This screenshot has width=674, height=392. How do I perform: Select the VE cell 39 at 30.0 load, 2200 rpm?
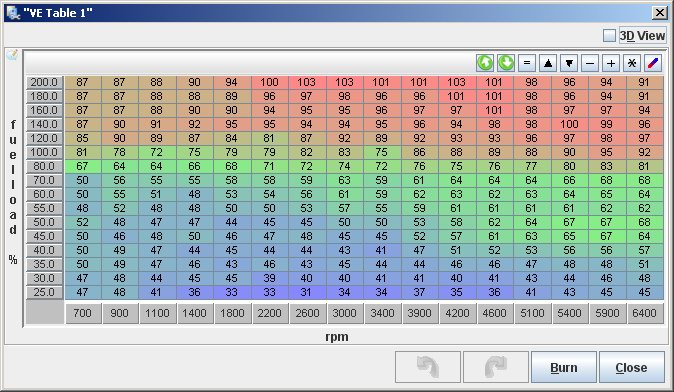pyautogui.click(x=270, y=278)
